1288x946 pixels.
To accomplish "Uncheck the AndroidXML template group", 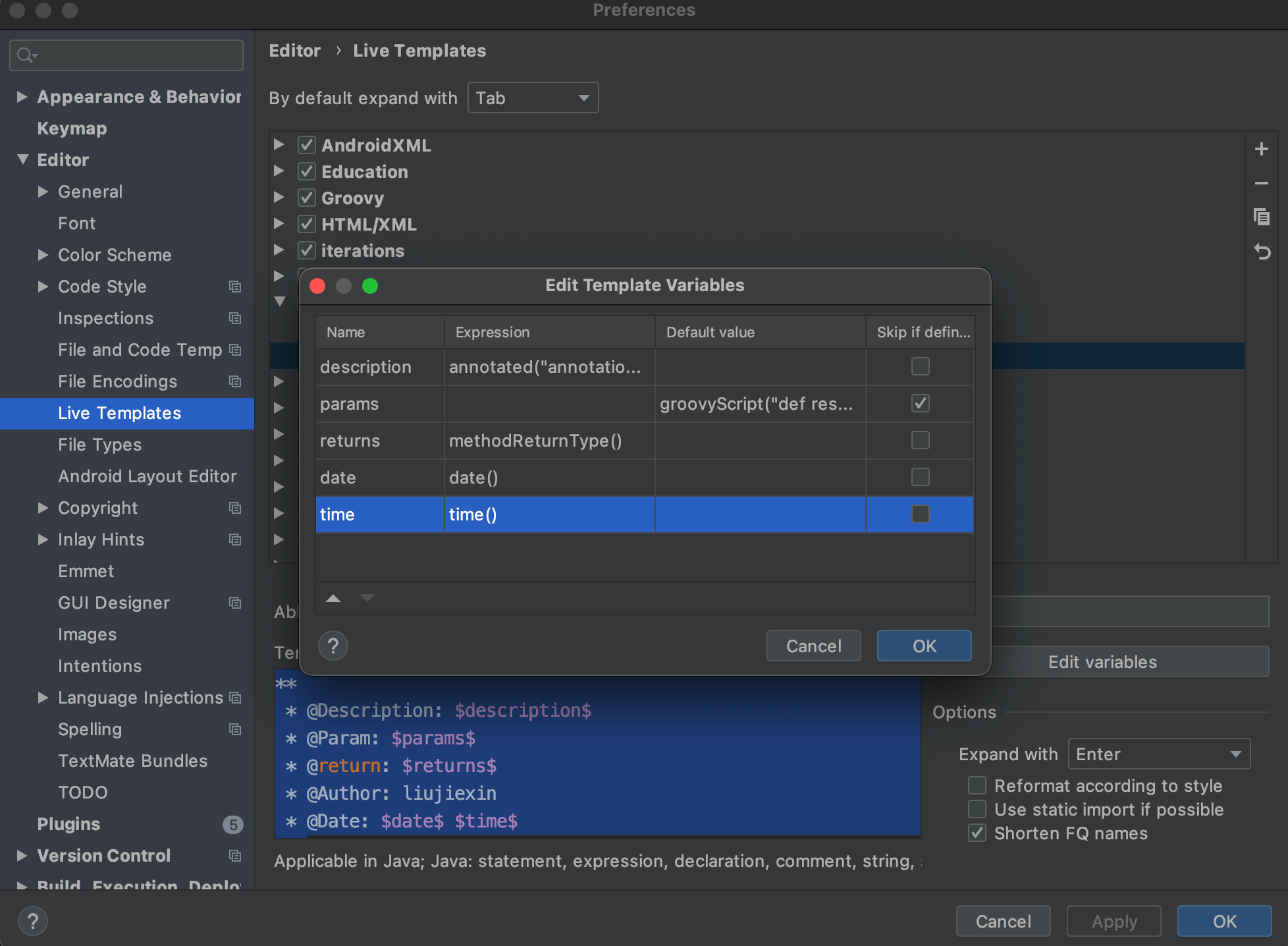I will tap(307, 145).
